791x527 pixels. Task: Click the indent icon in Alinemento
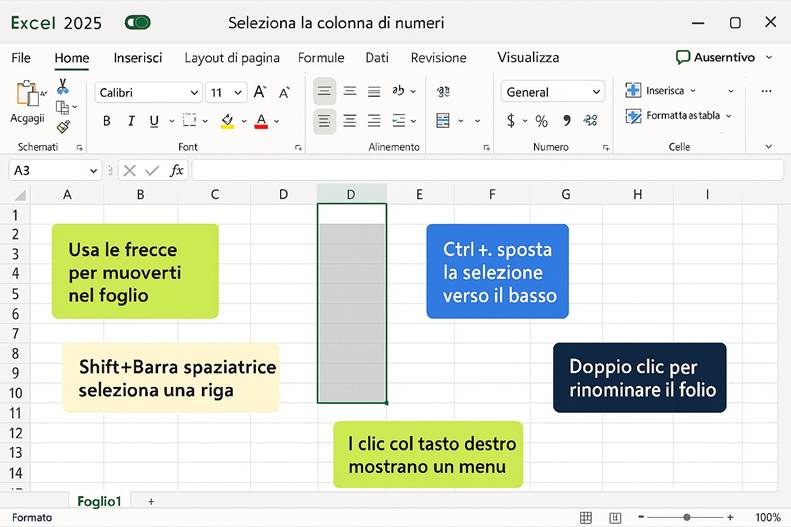[x=399, y=121]
